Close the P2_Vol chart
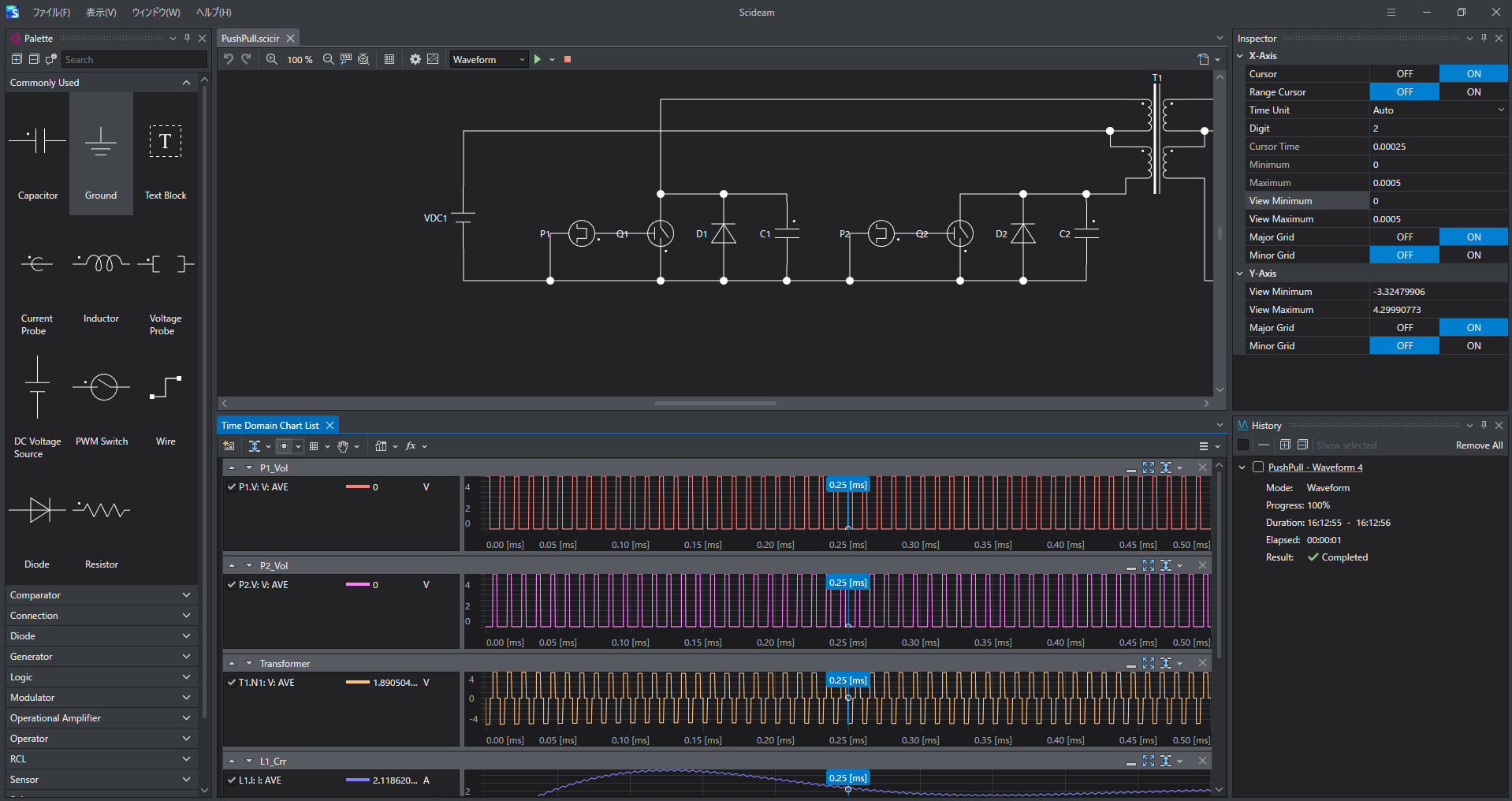Image resolution: width=1512 pixels, height=801 pixels. point(1202,565)
